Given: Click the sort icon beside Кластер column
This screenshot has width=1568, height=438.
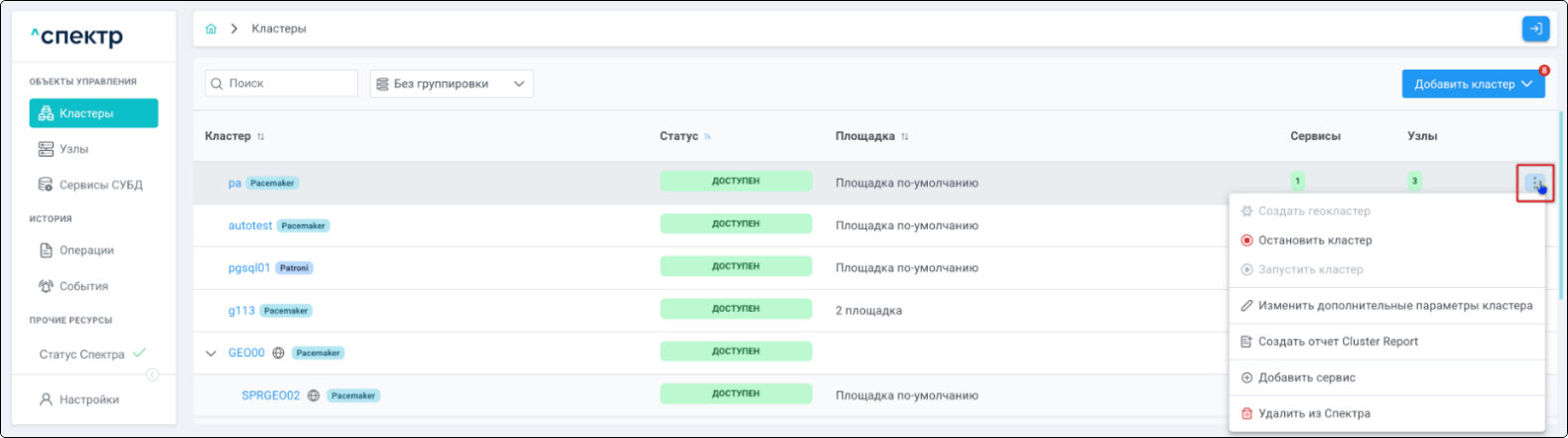Looking at the screenshot, I should [x=261, y=137].
